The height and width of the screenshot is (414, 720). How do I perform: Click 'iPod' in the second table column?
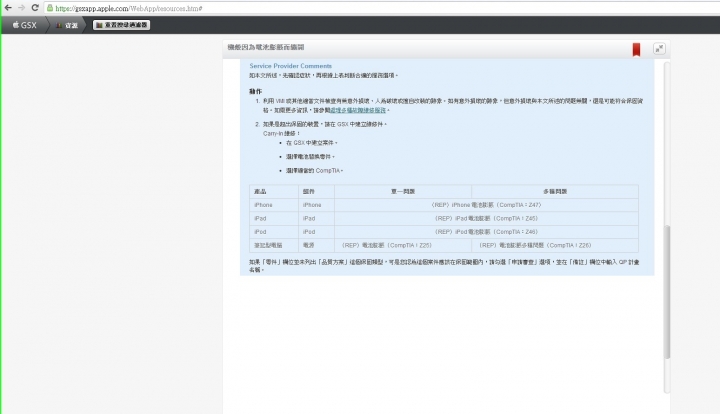(309, 231)
